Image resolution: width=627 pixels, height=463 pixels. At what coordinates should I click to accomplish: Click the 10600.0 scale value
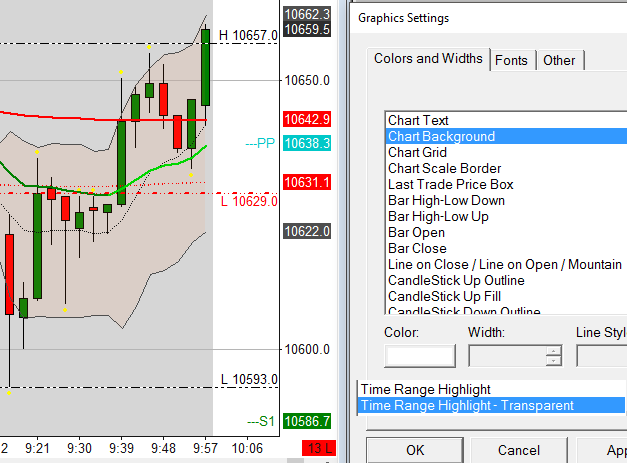(x=307, y=349)
